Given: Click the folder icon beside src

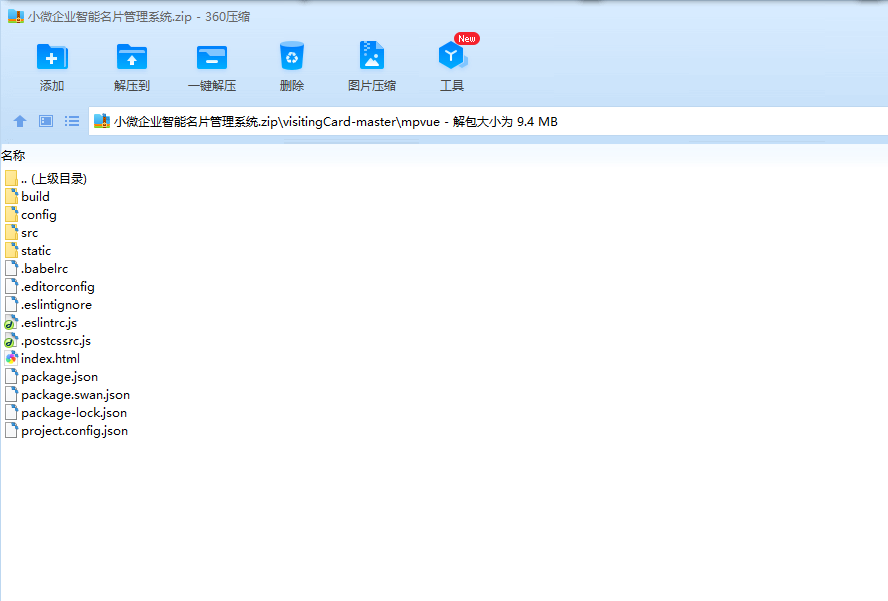Looking at the screenshot, I should (11, 233).
